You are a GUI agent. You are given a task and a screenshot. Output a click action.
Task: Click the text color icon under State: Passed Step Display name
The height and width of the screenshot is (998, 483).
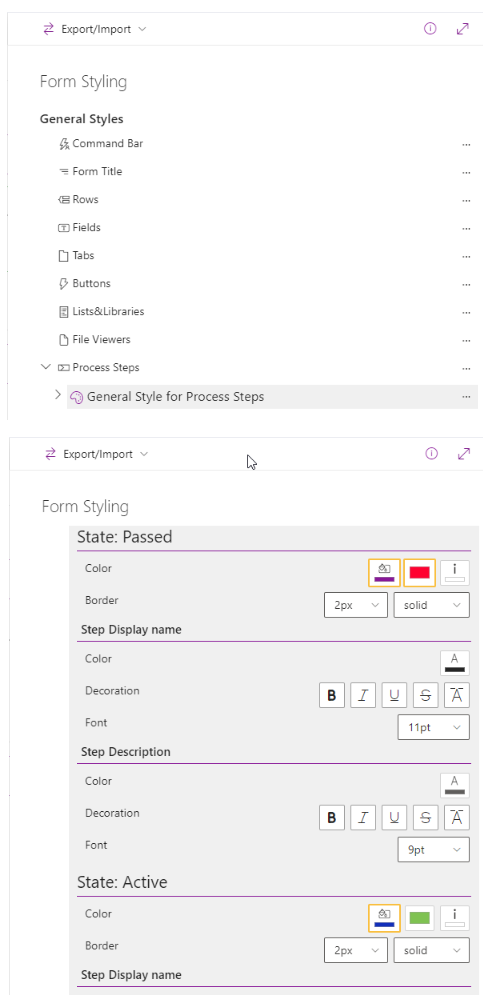(x=454, y=663)
